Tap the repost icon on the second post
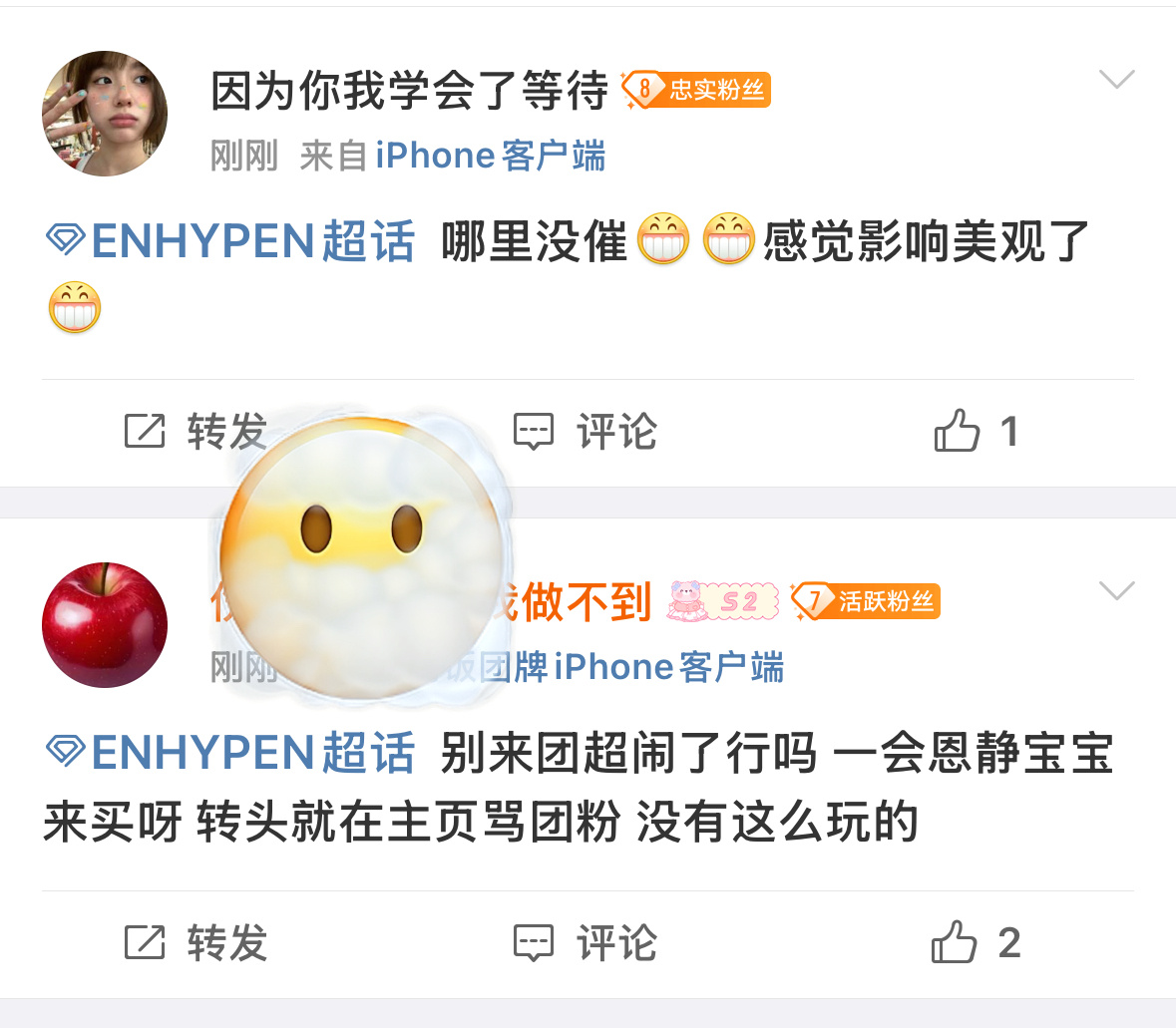Screen dimensions: 1176x1028 (x=145, y=942)
